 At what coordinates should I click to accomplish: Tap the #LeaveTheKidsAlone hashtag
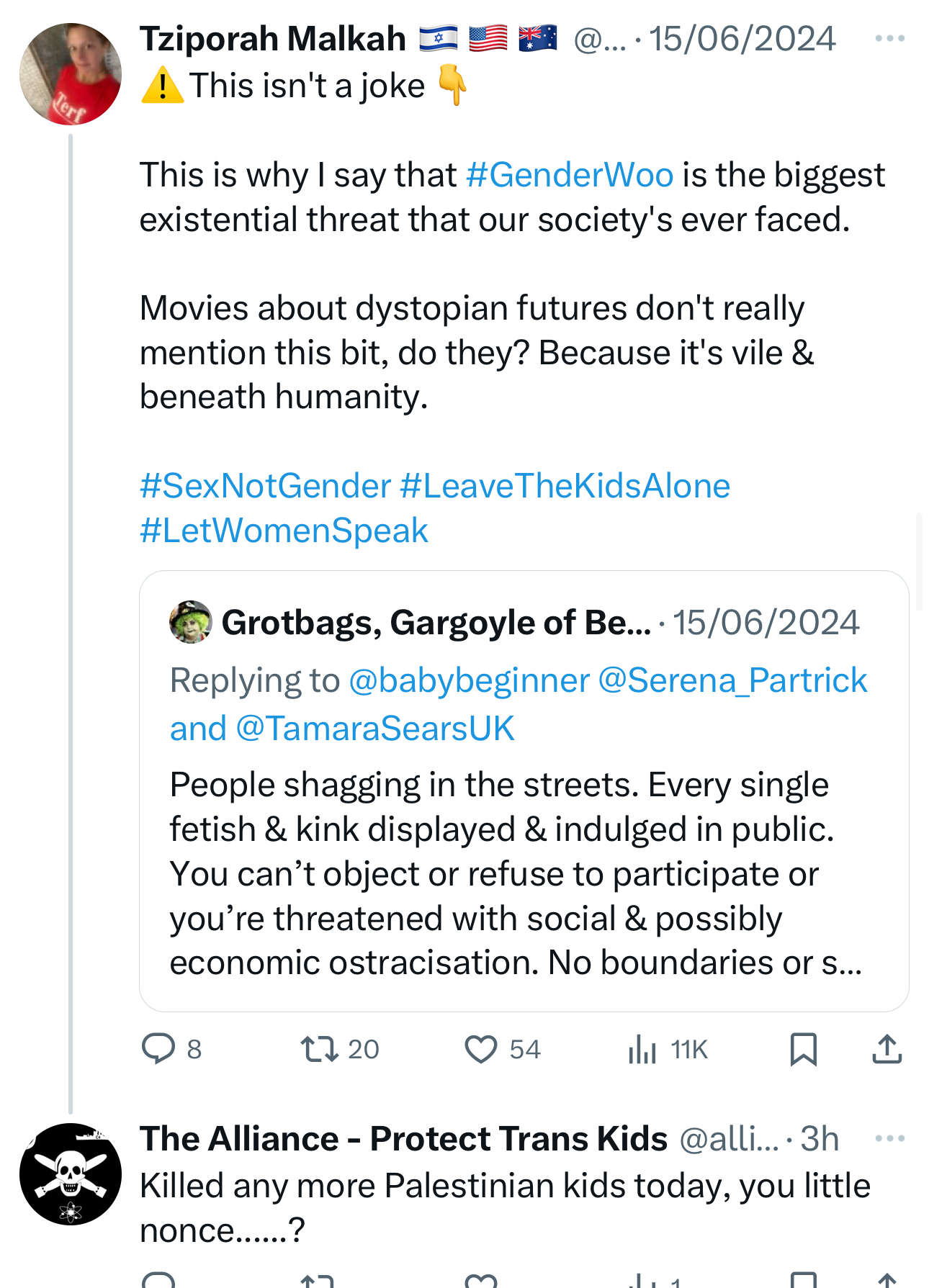[565, 486]
